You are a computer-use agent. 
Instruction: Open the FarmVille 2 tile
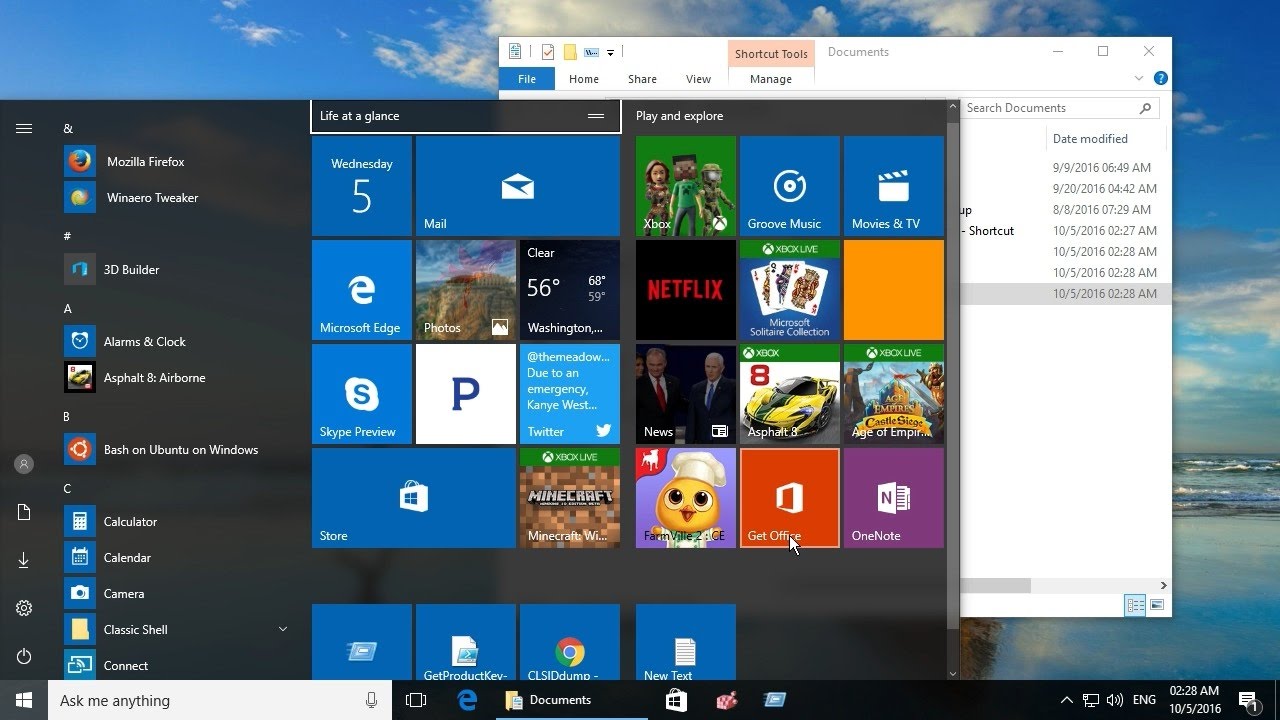(x=686, y=498)
